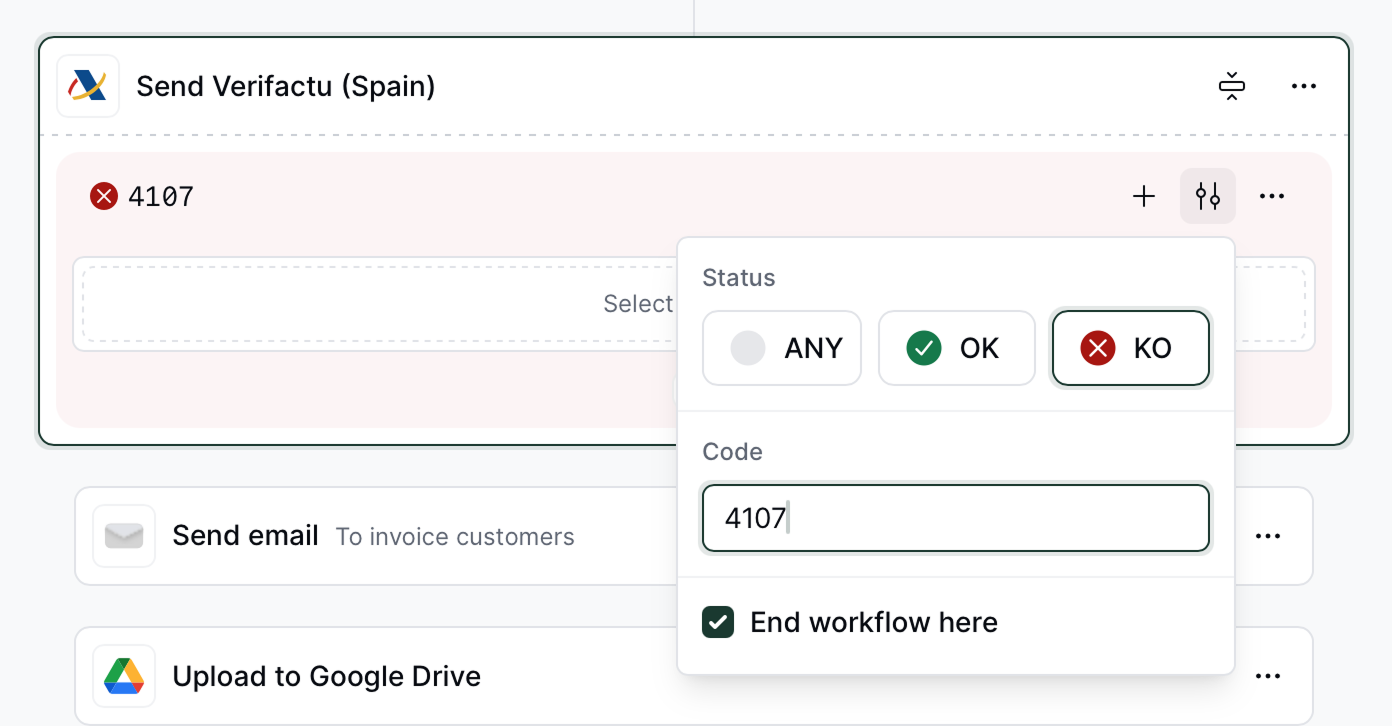Click the Send email envelope icon
The width and height of the screenshot is (1392, 726).
click(x=124, y=536)
